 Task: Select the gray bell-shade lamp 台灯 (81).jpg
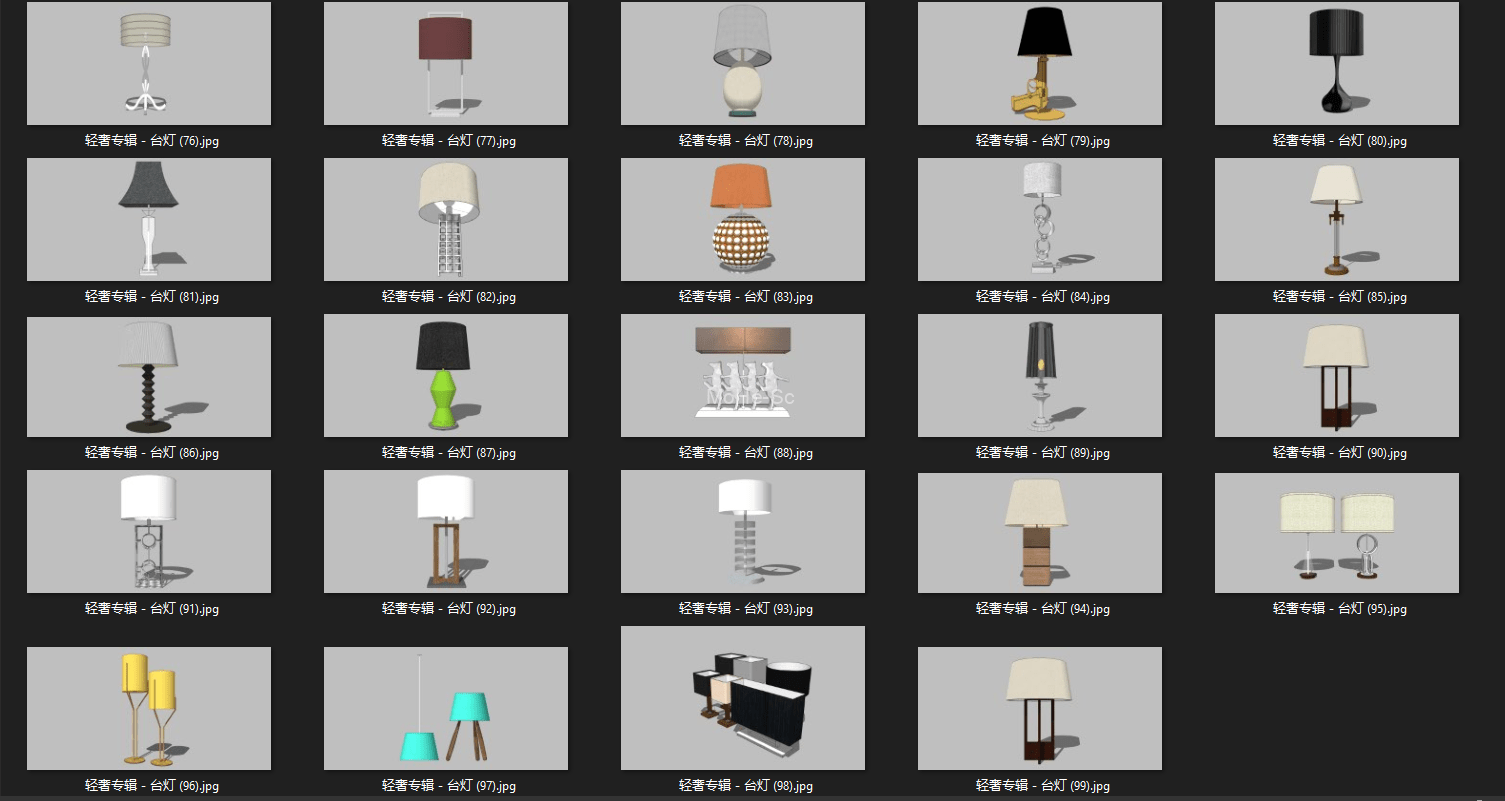coord(148,218)
